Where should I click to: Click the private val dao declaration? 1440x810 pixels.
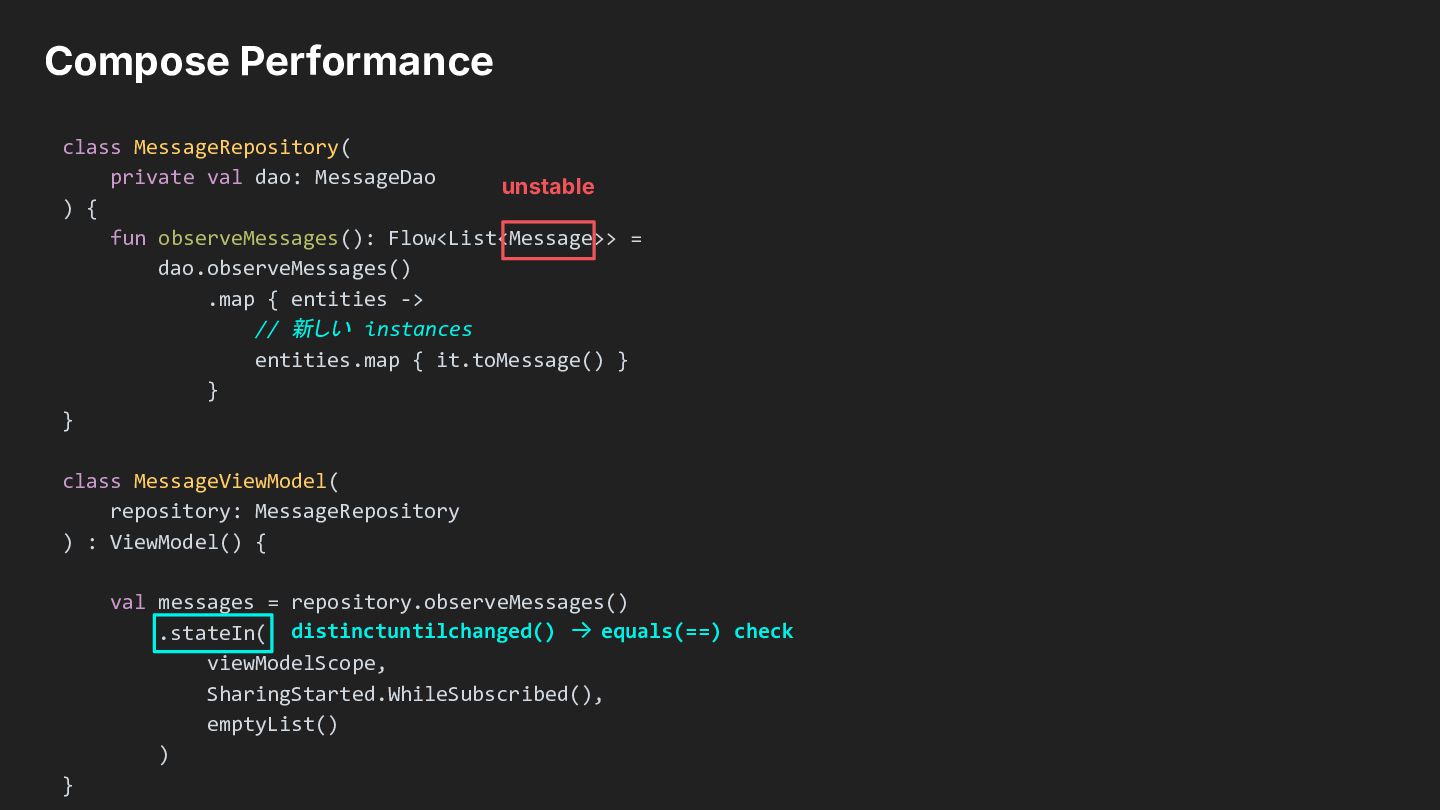200,178
